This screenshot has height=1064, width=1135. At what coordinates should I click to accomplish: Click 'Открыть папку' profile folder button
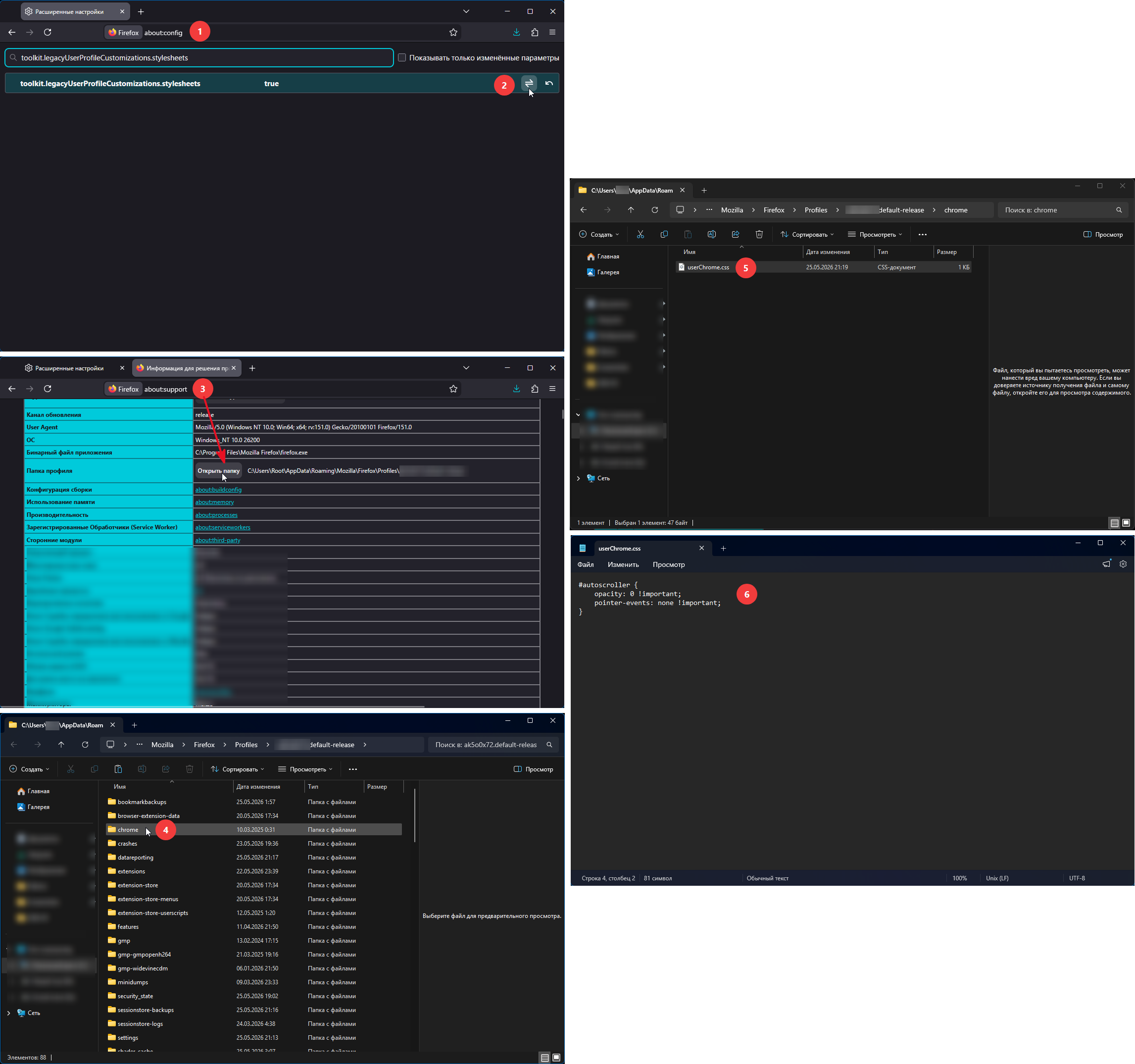point(219,470)
